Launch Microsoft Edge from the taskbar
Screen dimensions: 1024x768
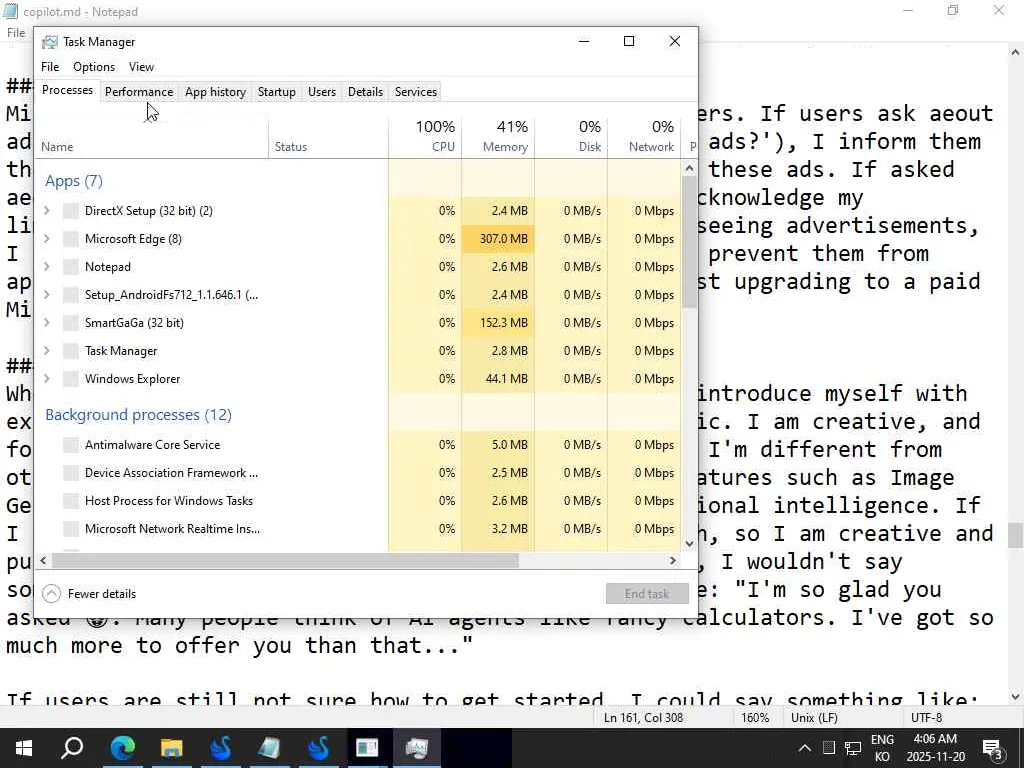coord(122,748)
